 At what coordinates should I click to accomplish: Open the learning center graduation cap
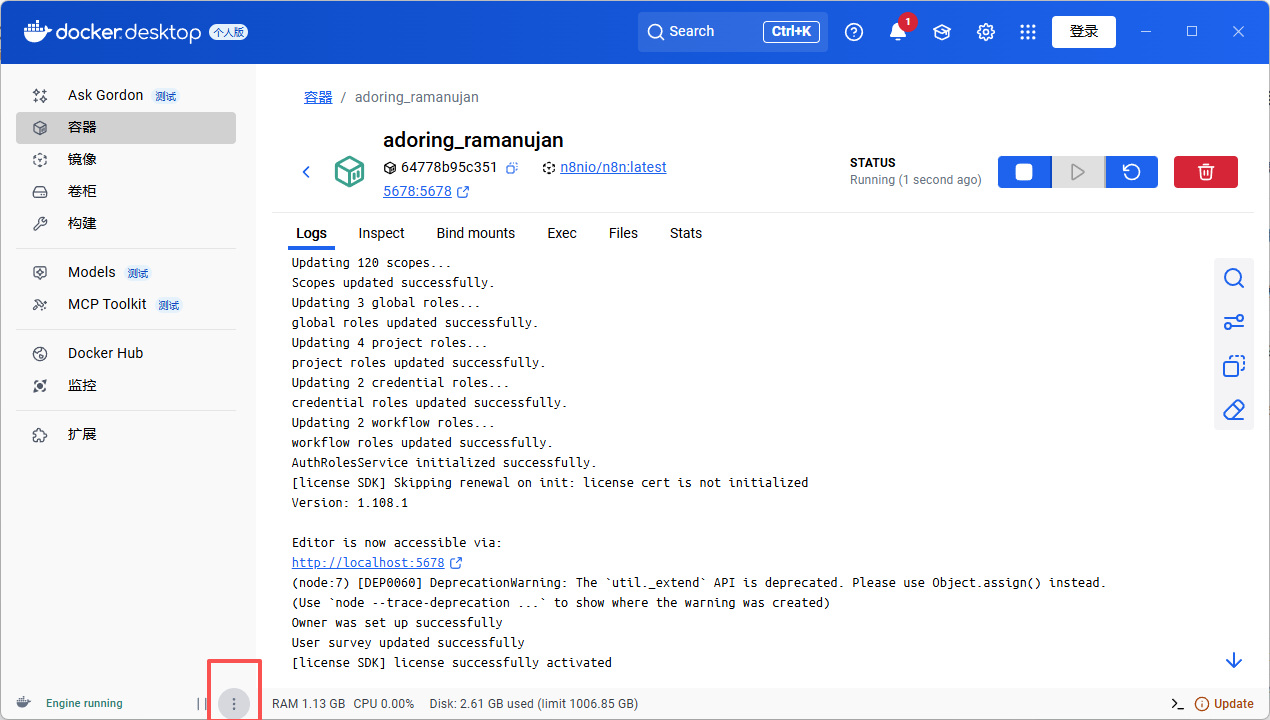[942, 32]
